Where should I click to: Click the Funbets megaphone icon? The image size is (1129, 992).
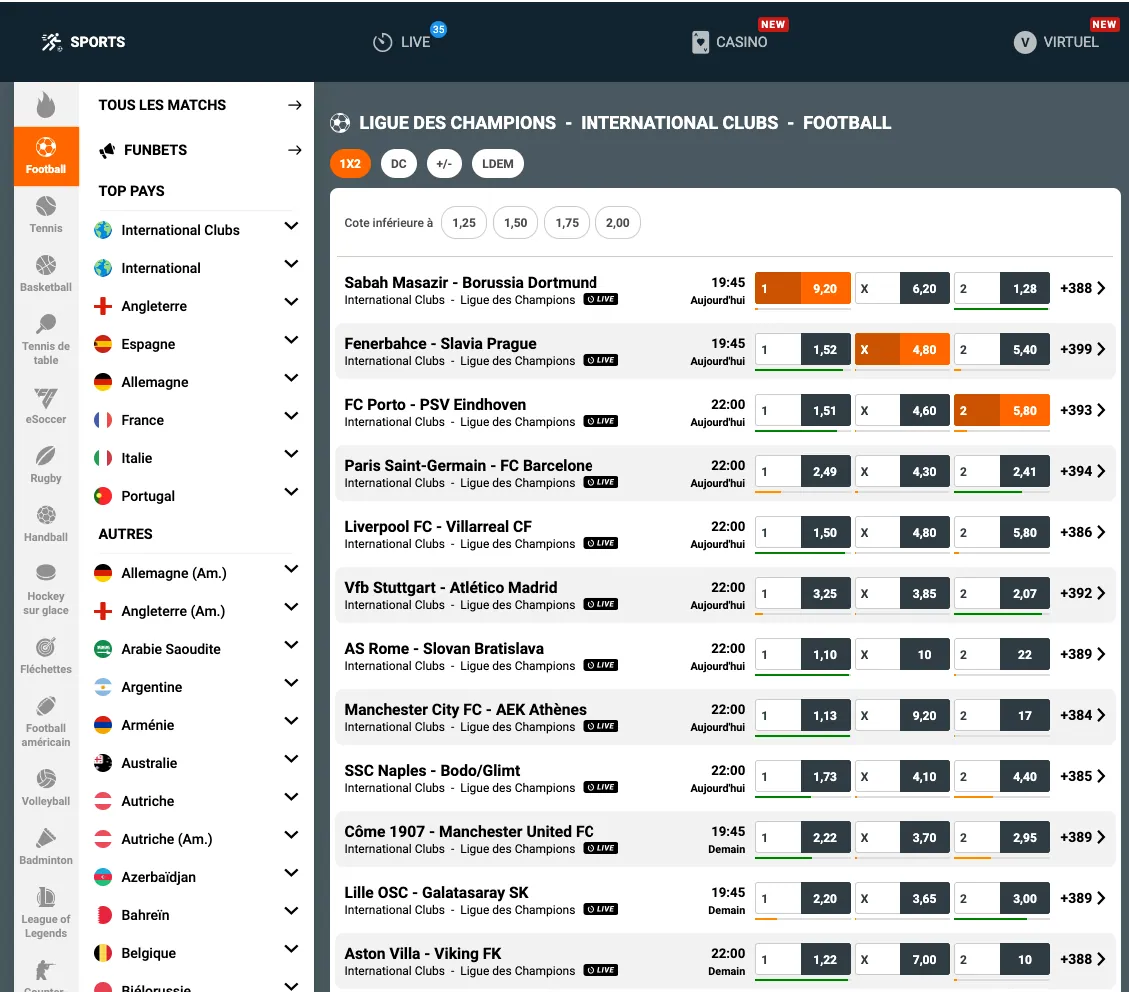point(107,150)
